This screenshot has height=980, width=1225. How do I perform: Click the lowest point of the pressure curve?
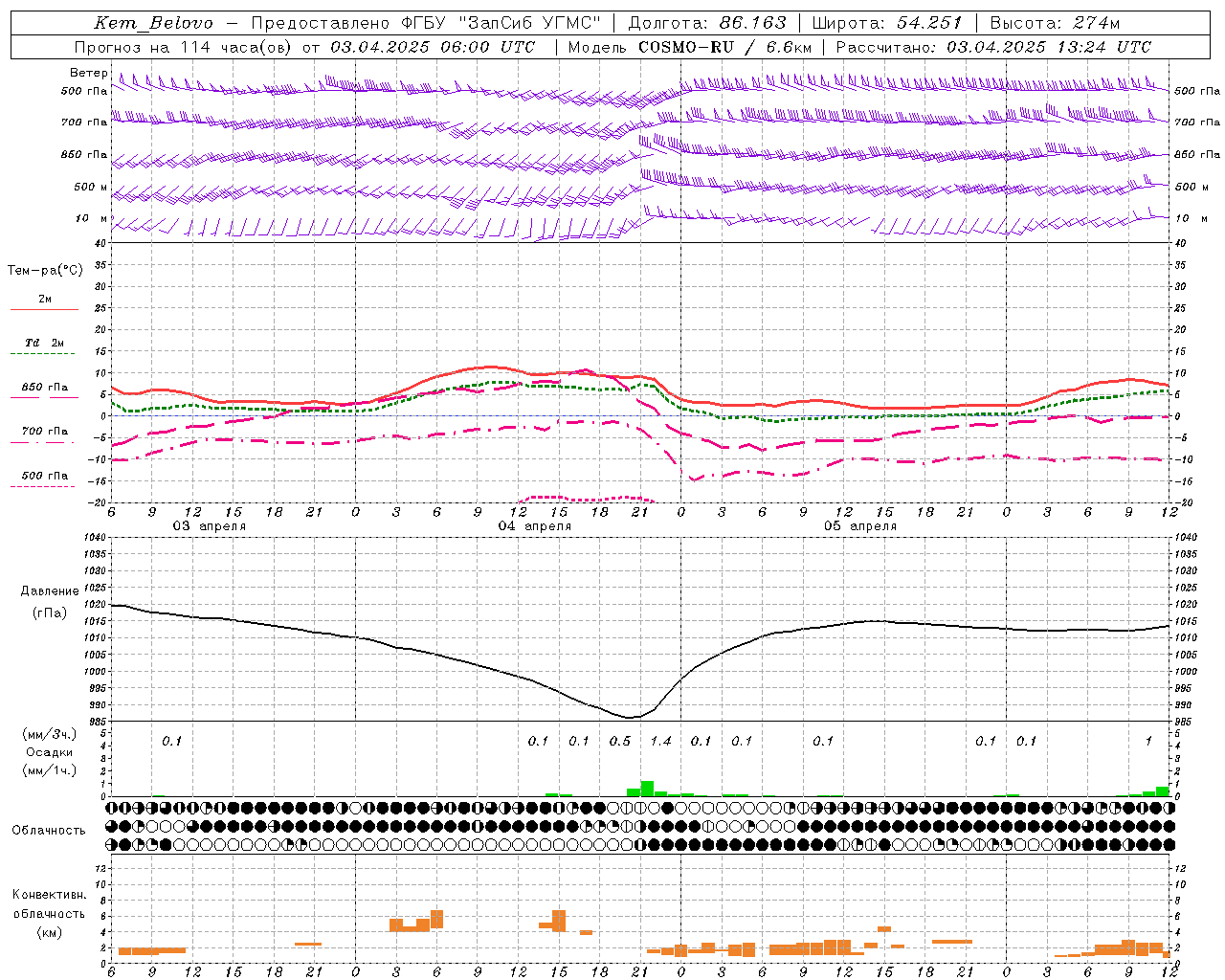click(x=630, y=718)
